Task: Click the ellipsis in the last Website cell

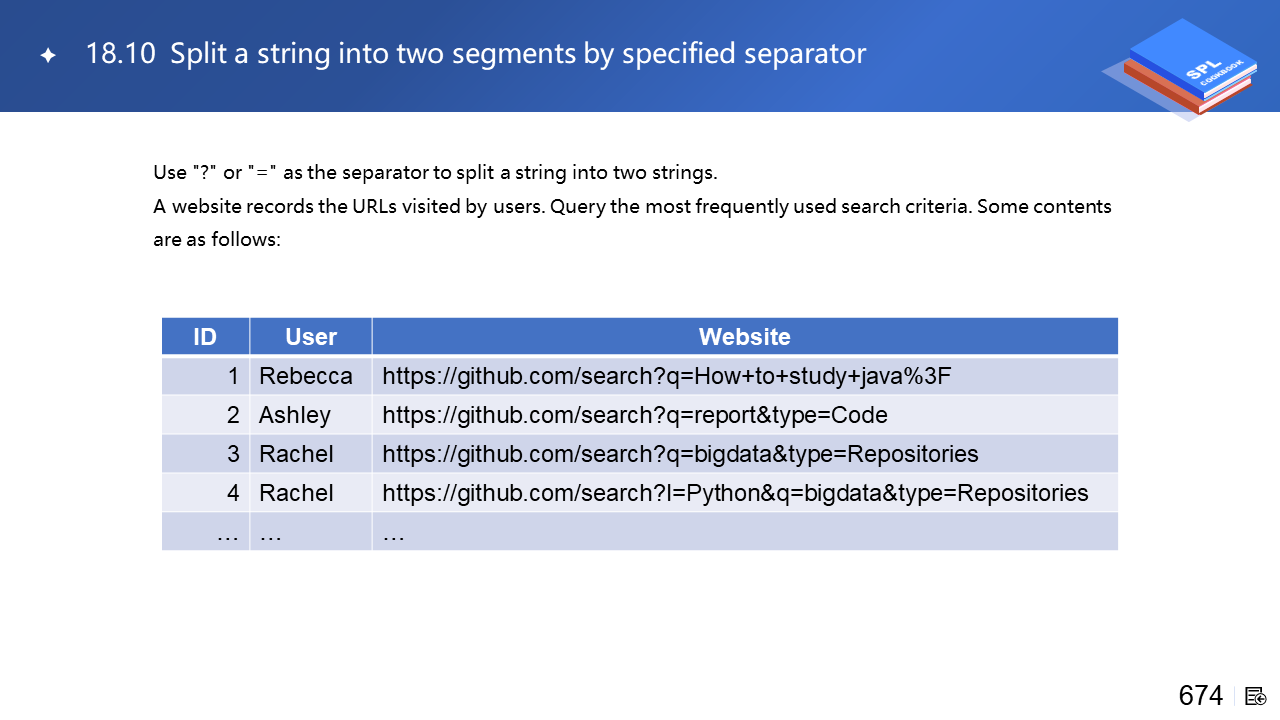Action: [x=394, y=533]
